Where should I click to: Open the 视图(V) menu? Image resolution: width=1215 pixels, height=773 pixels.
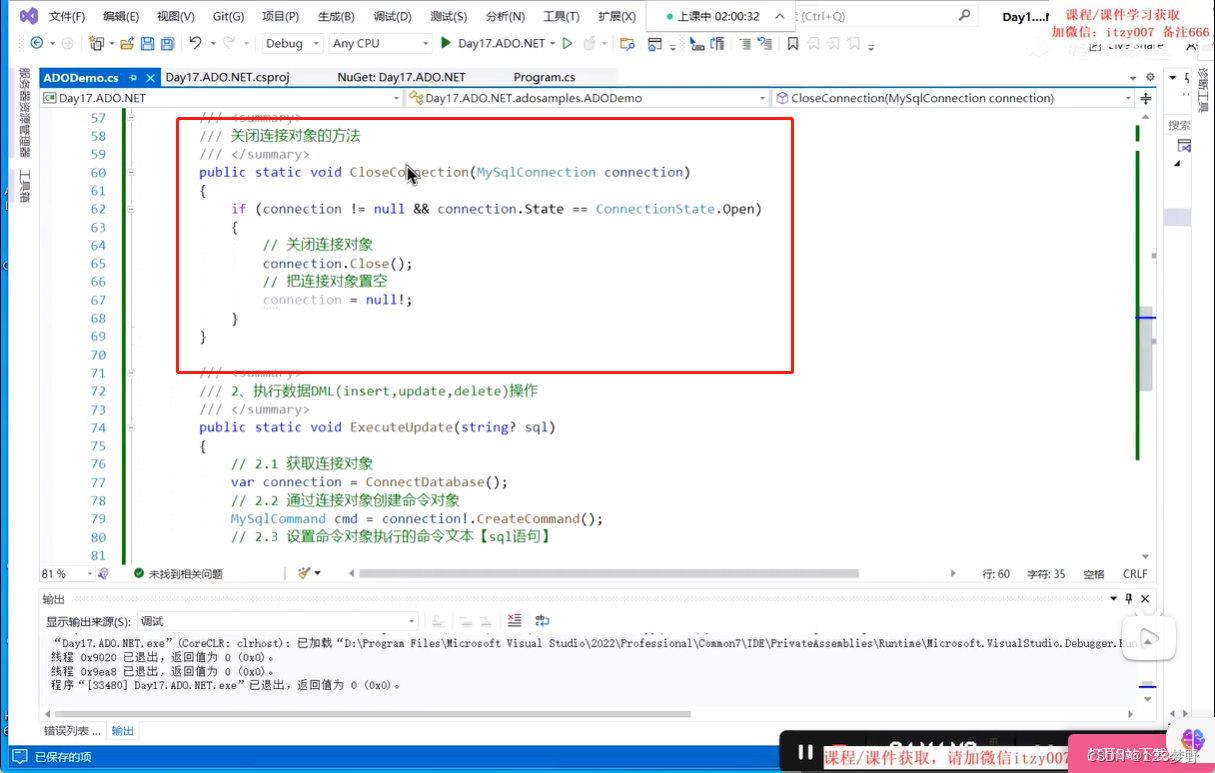click(x=176, y=16)
